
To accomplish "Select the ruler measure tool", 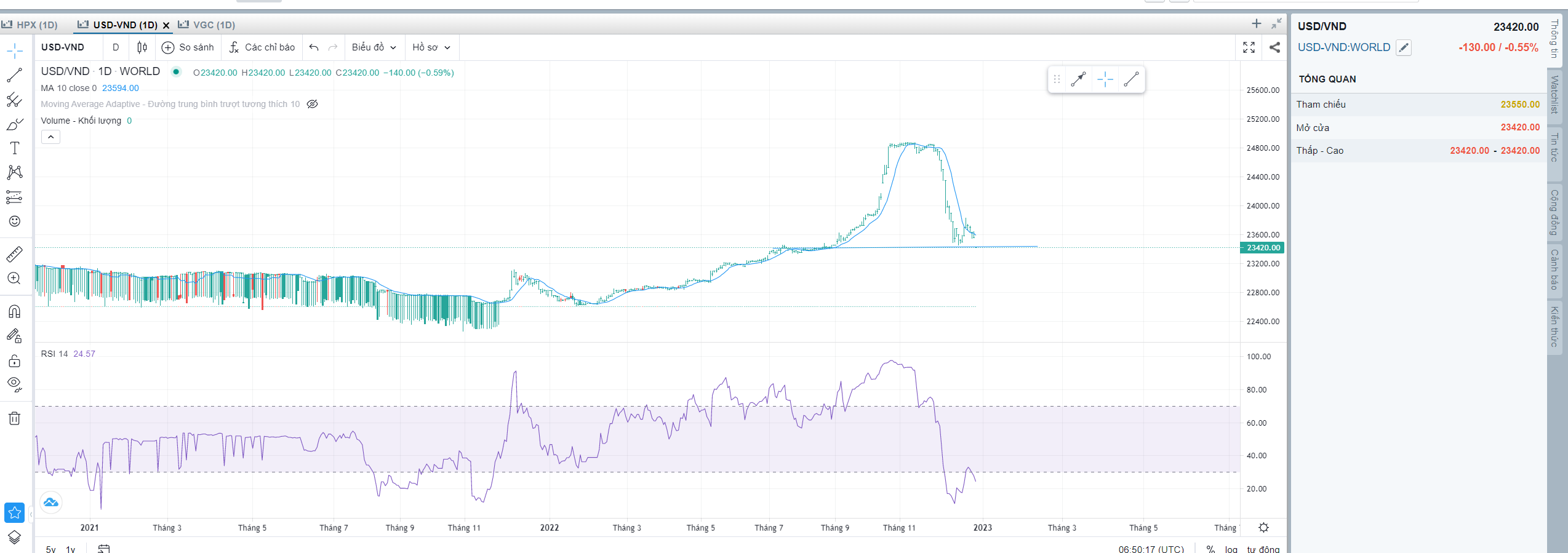I will [x=15, y=253].
